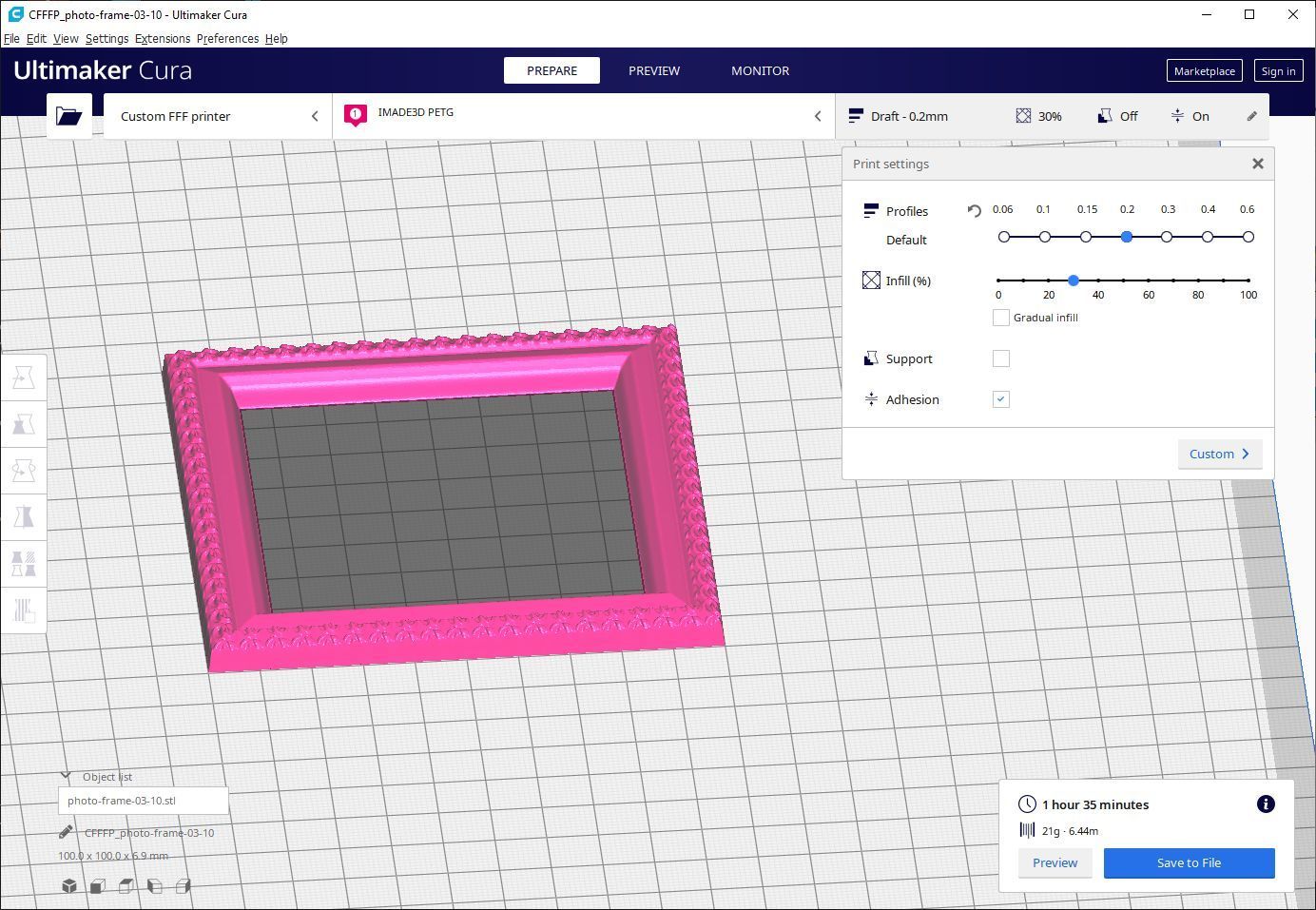
Task: Select the Rotate tool
Action: tap(23, 471)
